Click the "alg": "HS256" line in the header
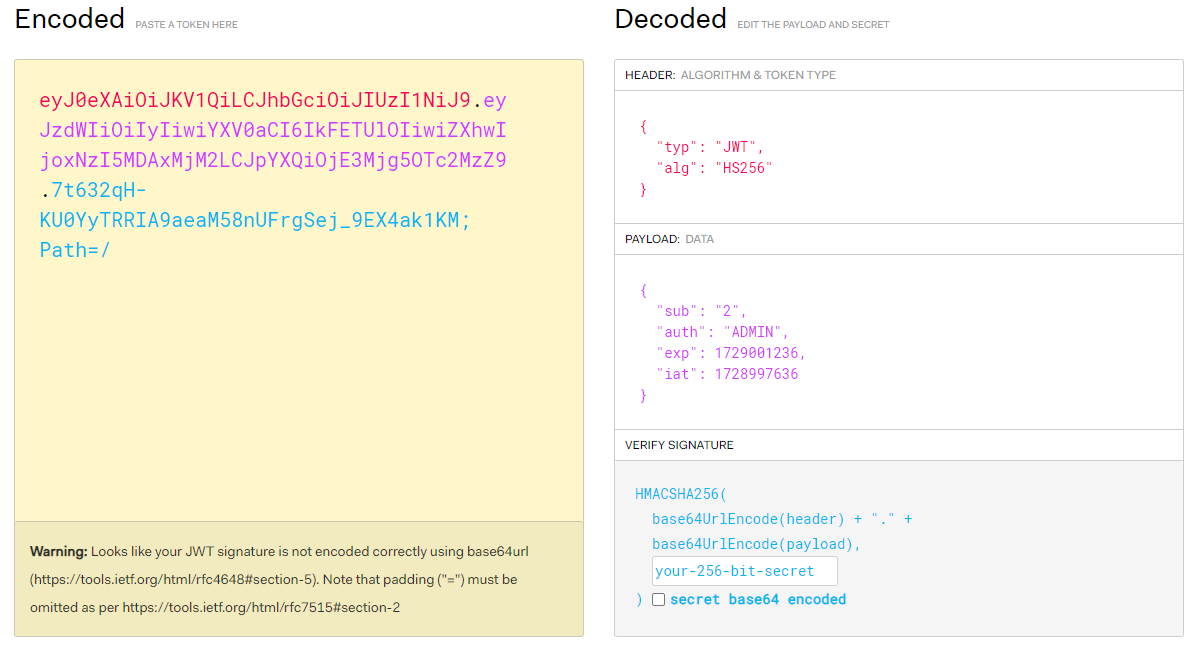Screen dimensions: 1199x651 [714, 168]
